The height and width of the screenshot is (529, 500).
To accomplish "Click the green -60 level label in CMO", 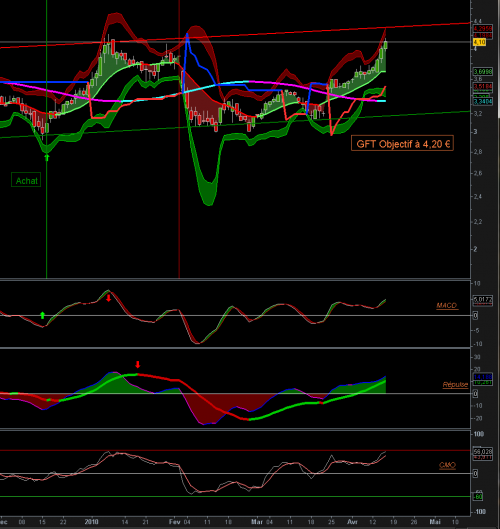I will point(478,497).
